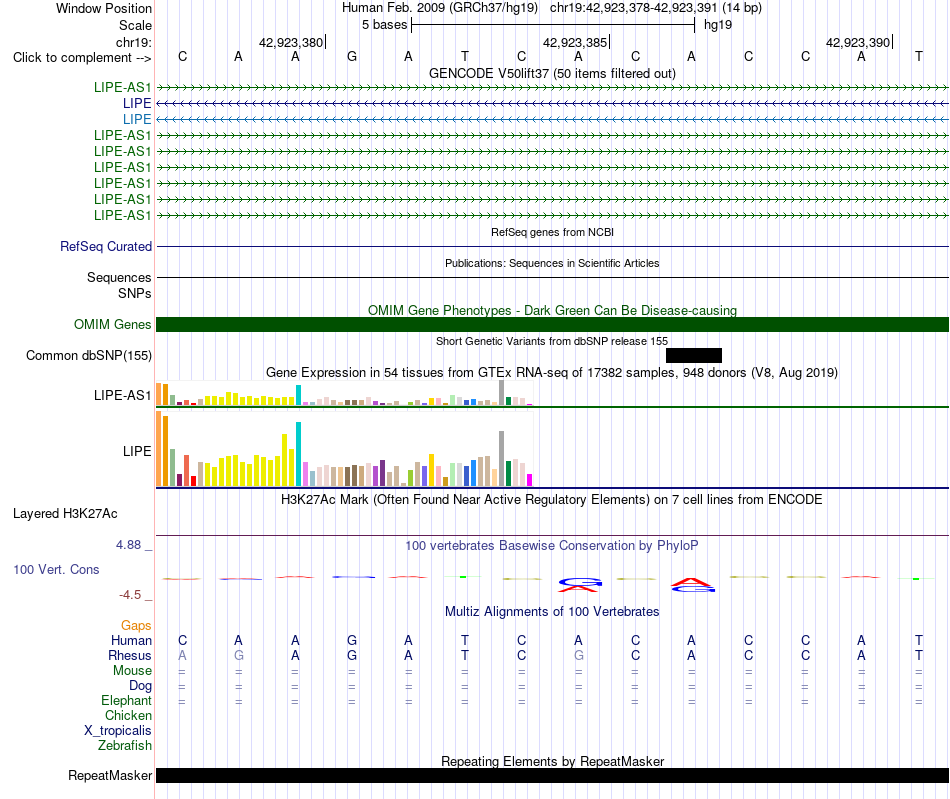Open the GTEx Gene Expression track title
This screenshot has height=799, width=950.
pos(552,373)
